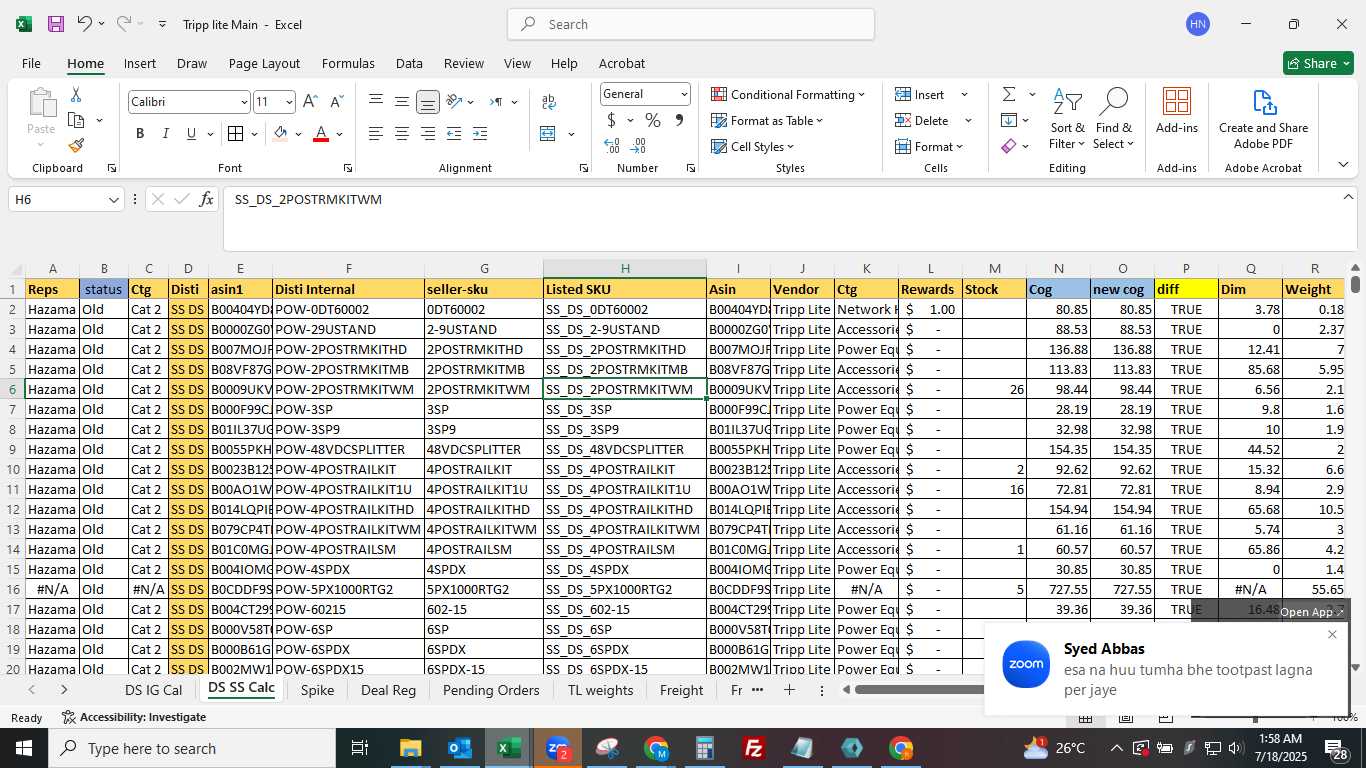Click the Increase Font Size icon
The height and width of the screenshot is (768, 1366).
click(310, 101)
